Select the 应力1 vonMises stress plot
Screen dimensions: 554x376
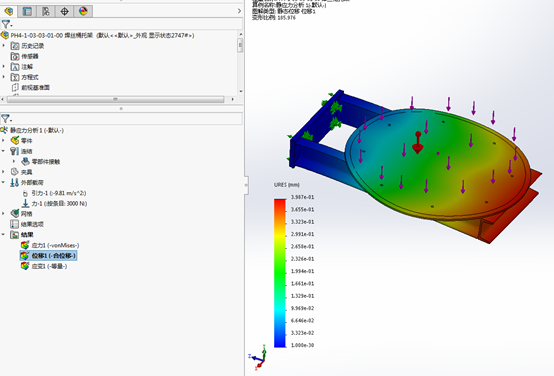55,245
